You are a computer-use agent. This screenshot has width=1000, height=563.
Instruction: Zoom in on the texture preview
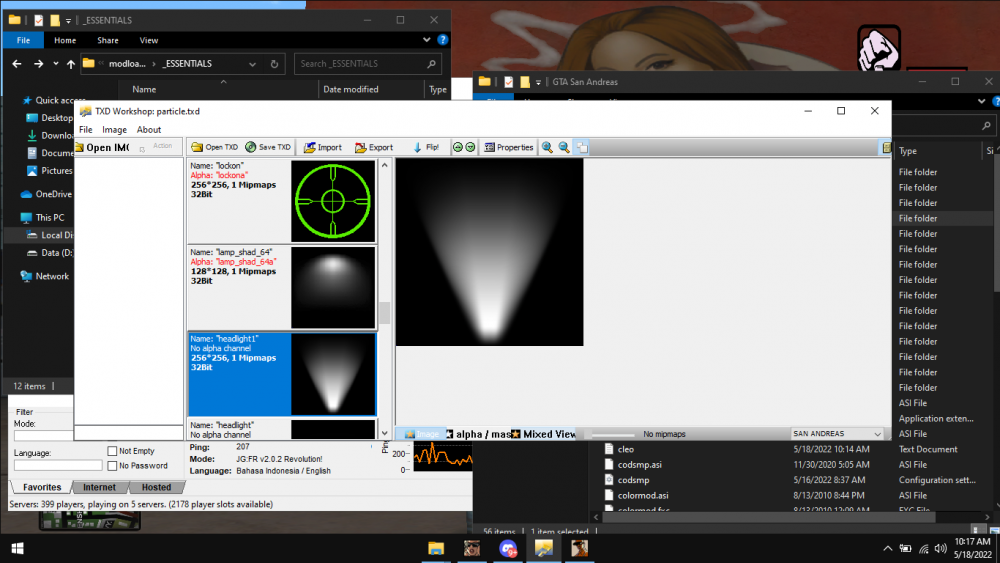coord(547,147)
